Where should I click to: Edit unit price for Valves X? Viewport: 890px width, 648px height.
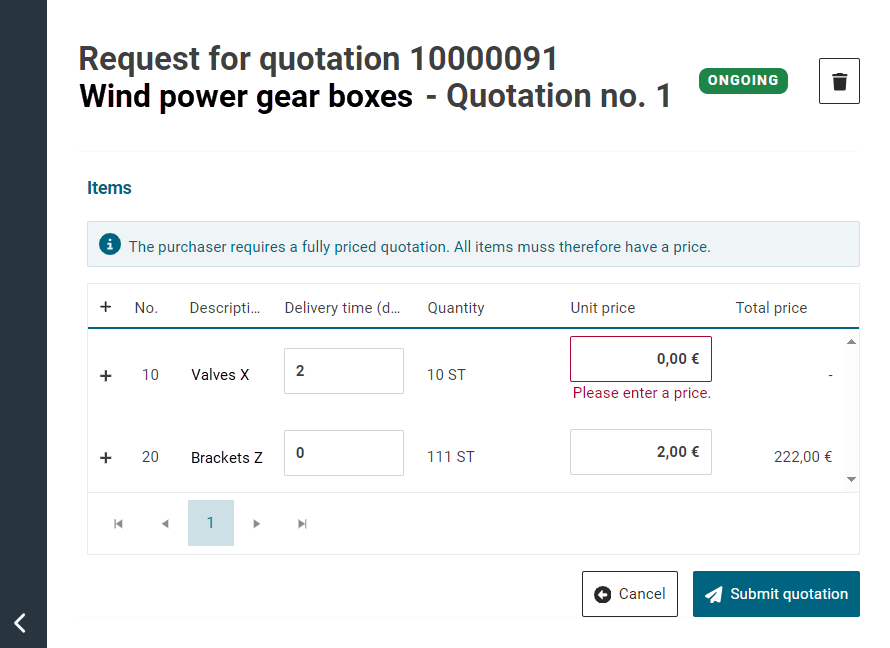[640, 359]
